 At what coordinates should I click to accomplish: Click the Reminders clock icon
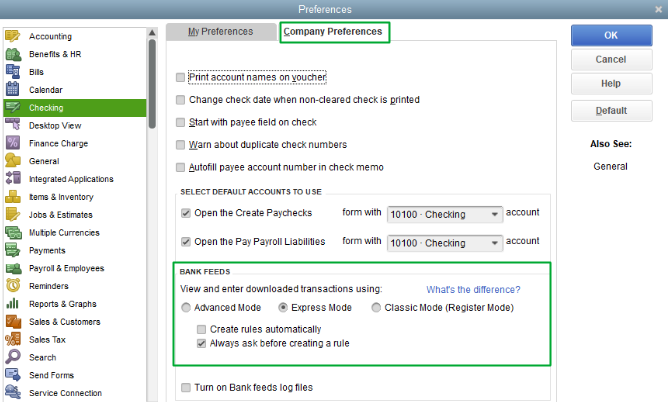point(13,286)
